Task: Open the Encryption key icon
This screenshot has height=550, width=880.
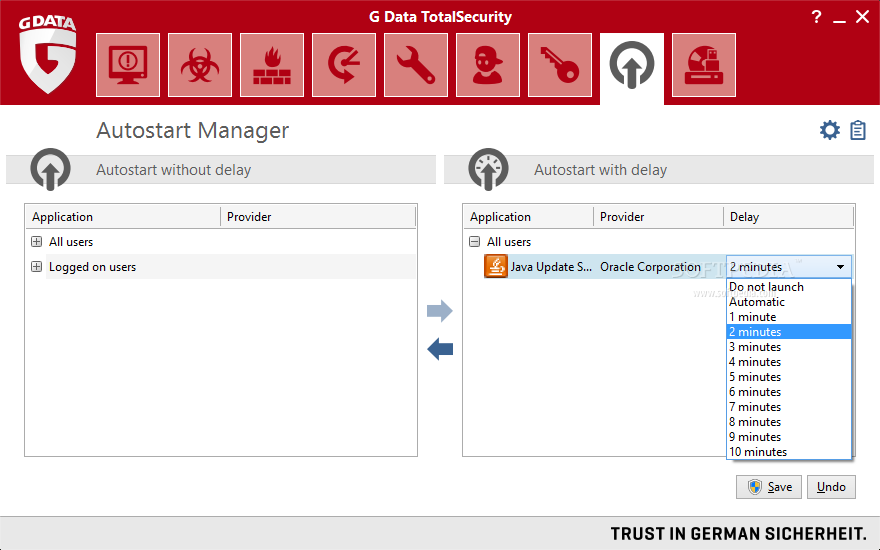Action: (x=560, y=65)
